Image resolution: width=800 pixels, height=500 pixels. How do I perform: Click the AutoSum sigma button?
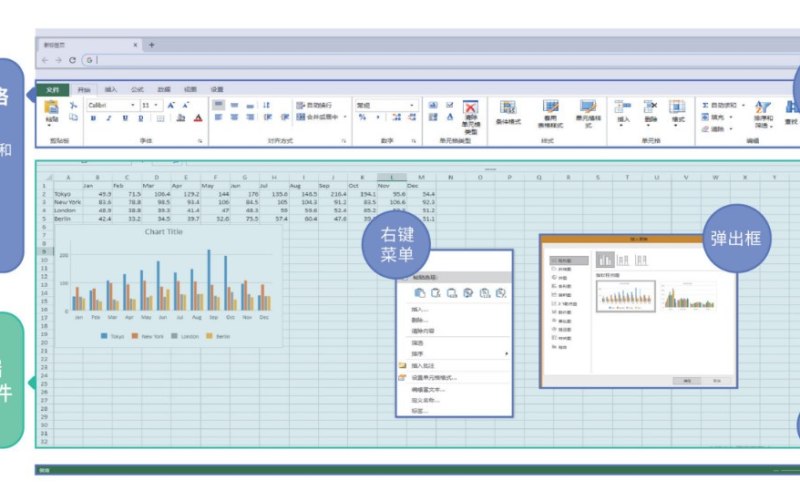719,105
